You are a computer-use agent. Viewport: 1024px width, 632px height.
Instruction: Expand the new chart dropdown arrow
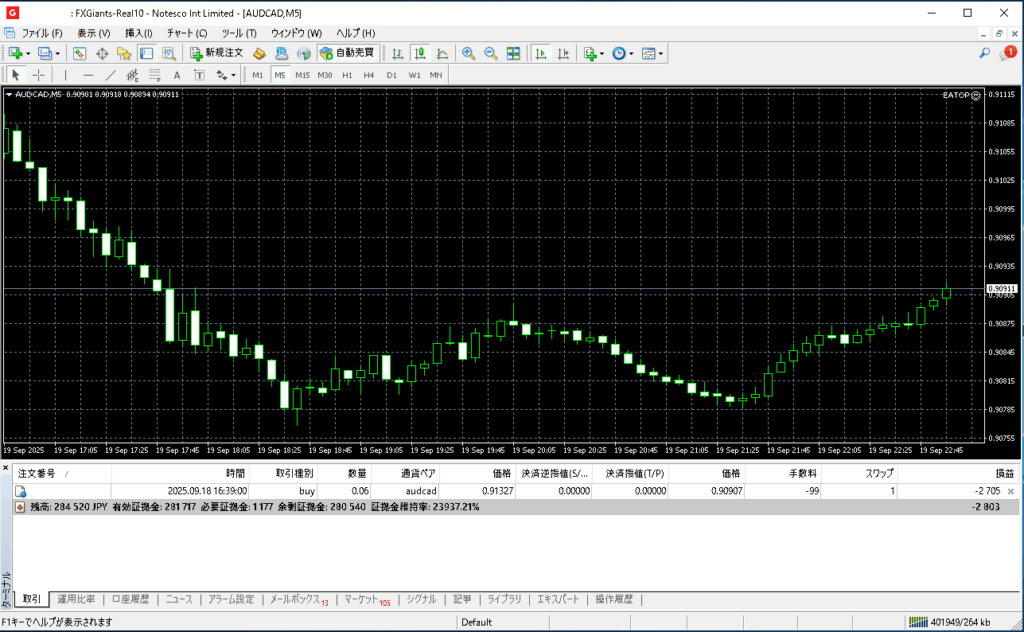29,53
